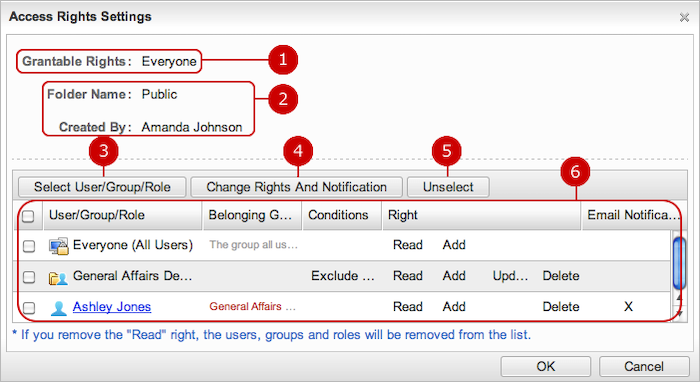This screenshot has width=700, height=382.
Task: Close the Access Rights Settings dialog
Action: click(x=684, y=17)
